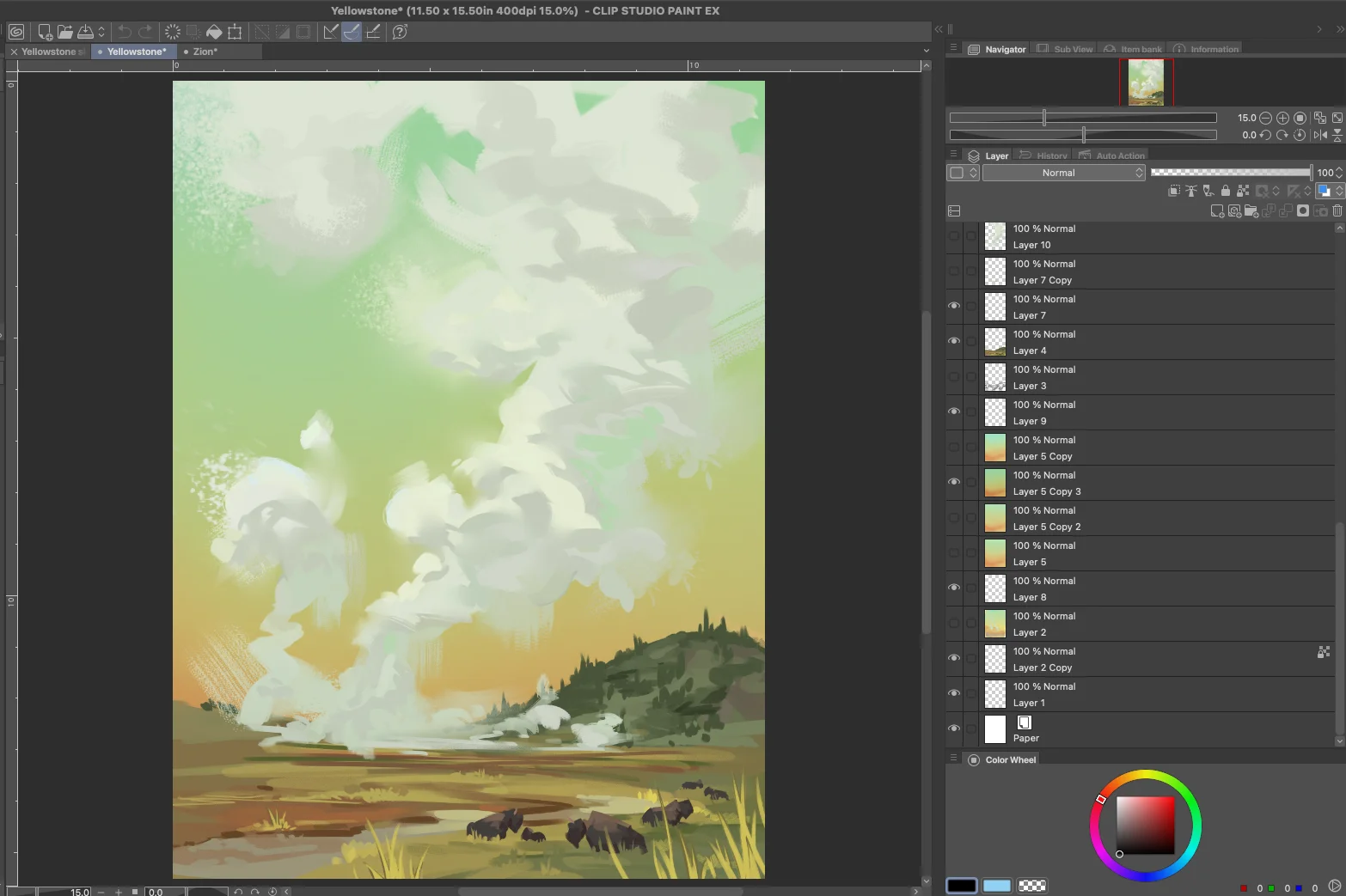Image resolution: width=1346 pixels, height=896 pixels.
Task: Toggle Clip to layer below icon
Action: (x=1174, y=191)
